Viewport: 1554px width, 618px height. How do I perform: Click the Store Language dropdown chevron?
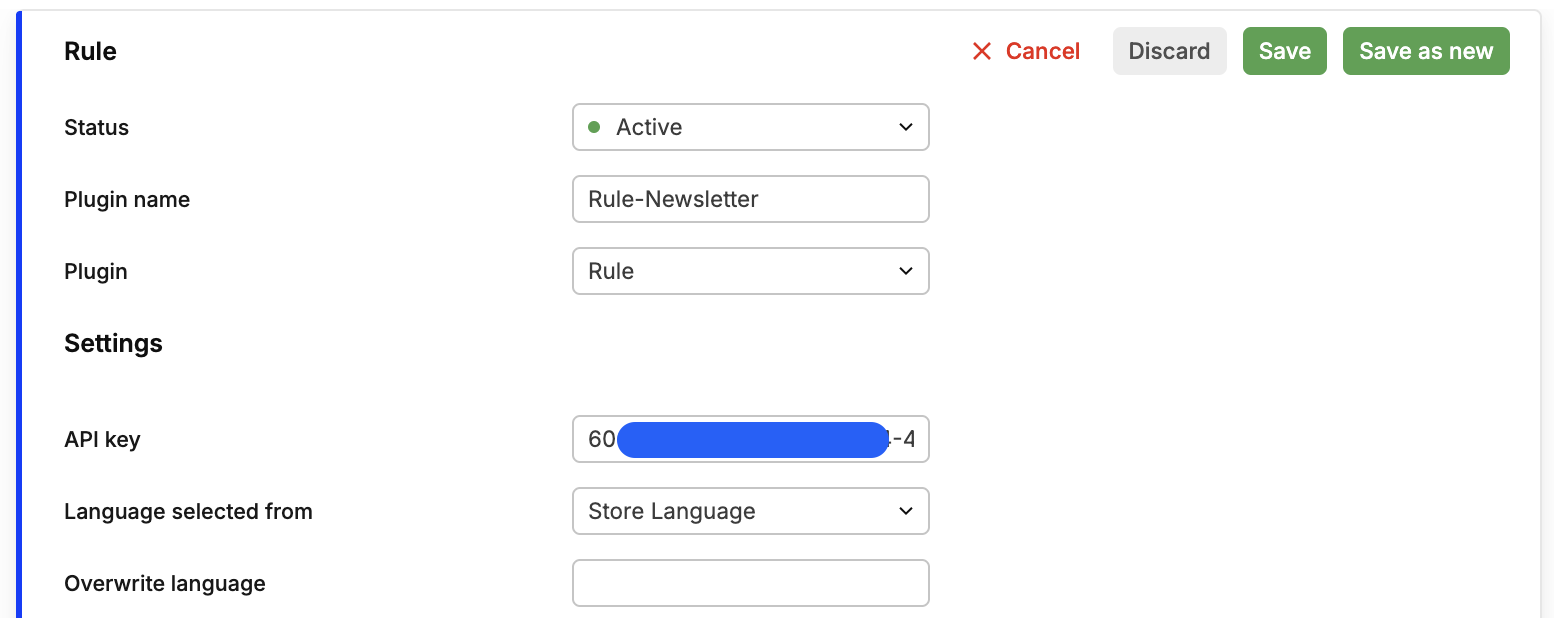pos(905,511)
